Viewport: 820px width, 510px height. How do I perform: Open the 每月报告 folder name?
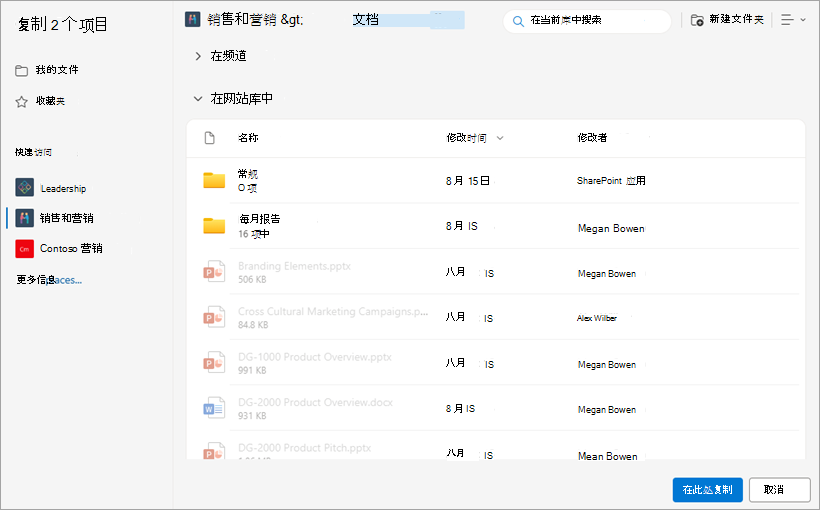pos(259,219)
